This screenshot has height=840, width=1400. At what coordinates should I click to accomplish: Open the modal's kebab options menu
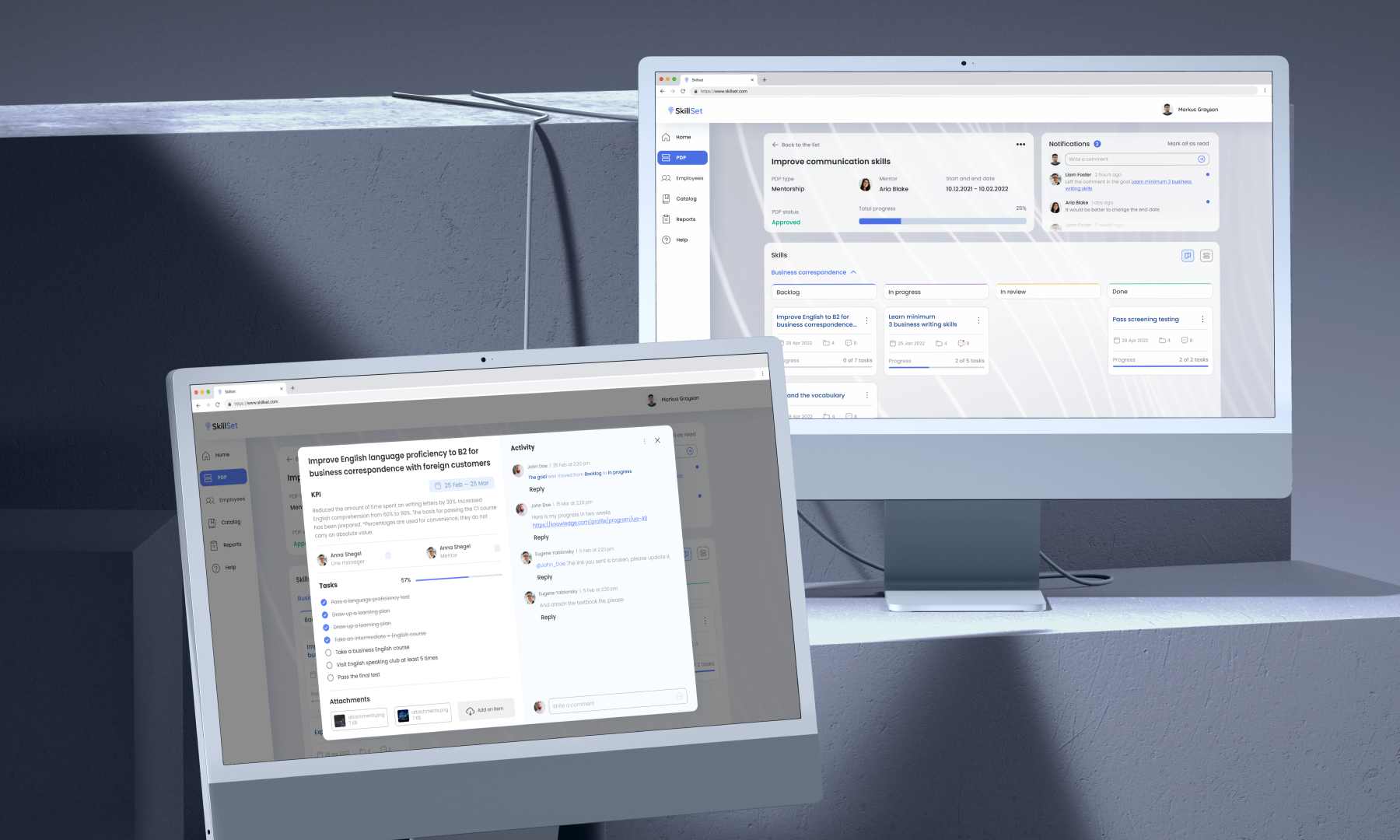(x=644, y=441)
